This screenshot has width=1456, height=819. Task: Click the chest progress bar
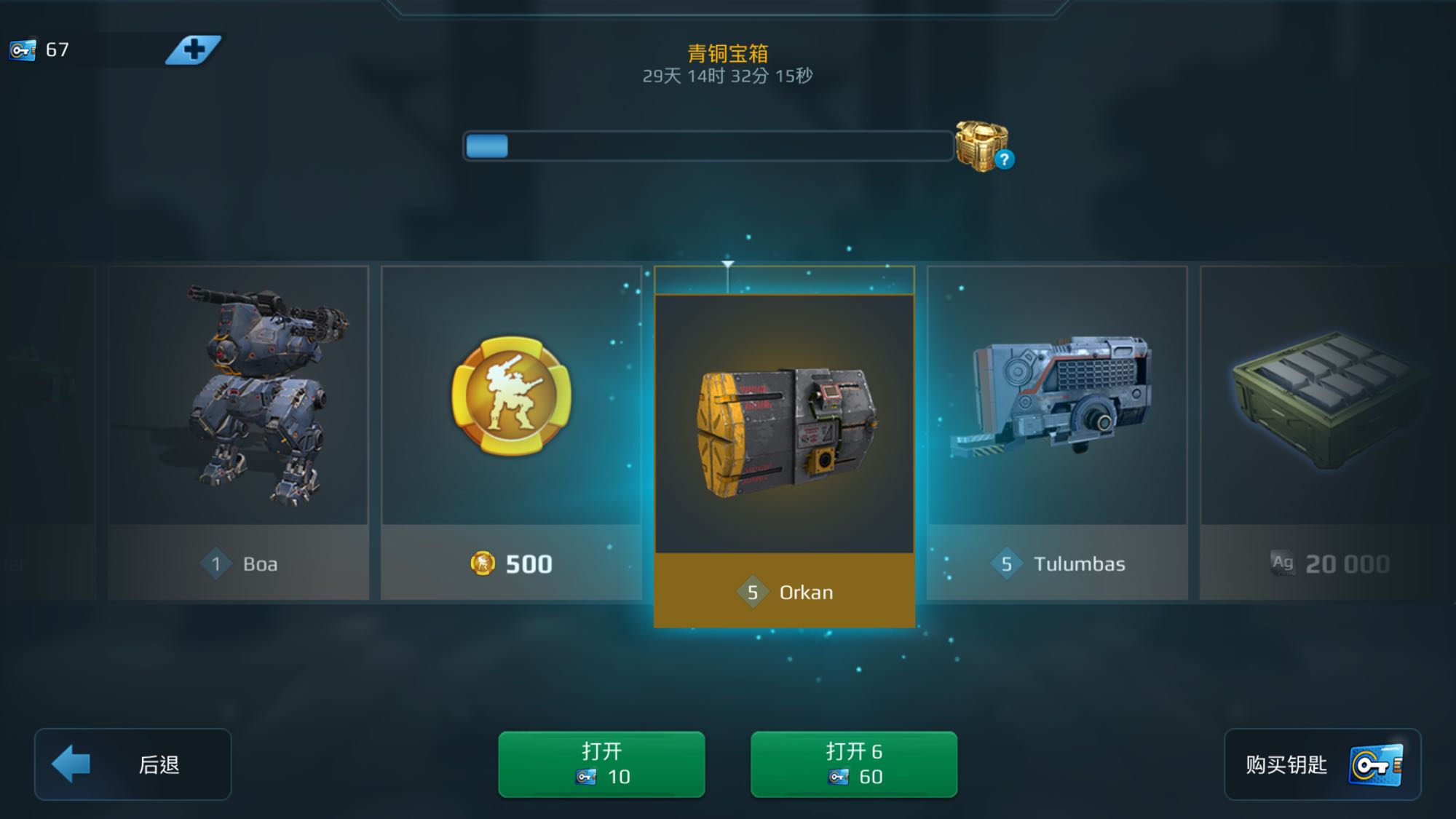pyautogui.click(x=708, y=146)
